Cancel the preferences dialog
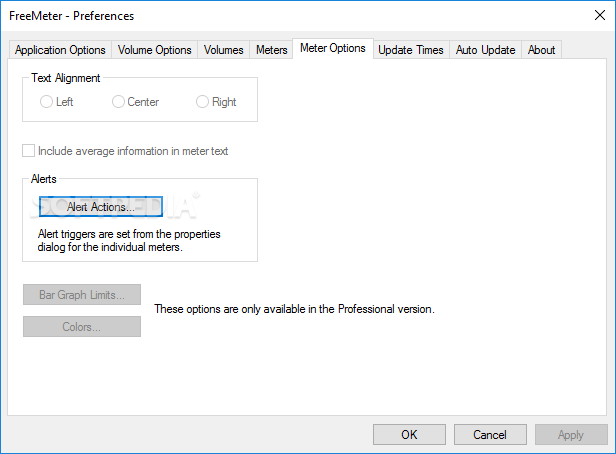The image size is (616, 454). point(490,434)
